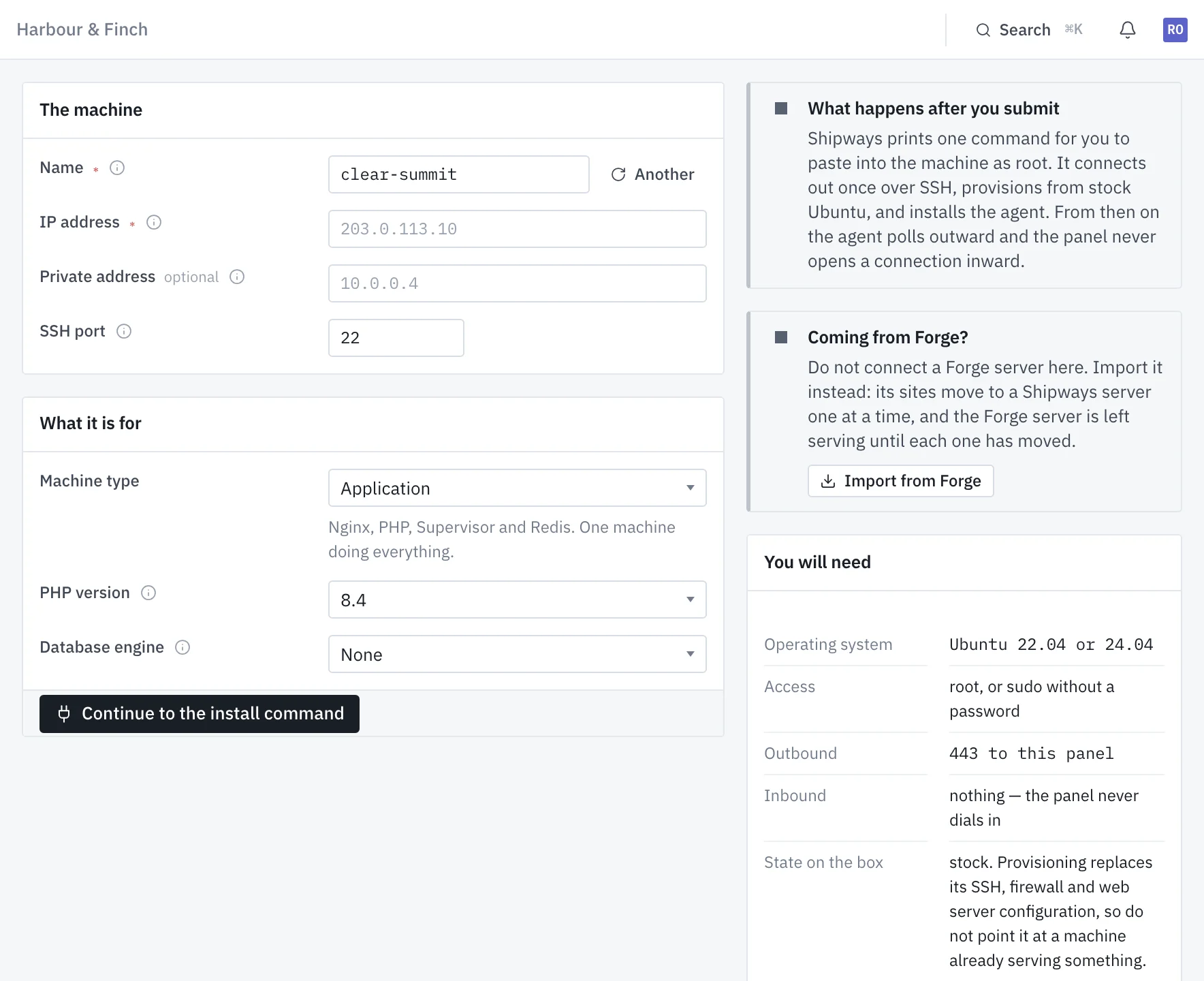
Task: Click the 'The machine' section heading
Action: pyautogui.click(x=91, y=110)
